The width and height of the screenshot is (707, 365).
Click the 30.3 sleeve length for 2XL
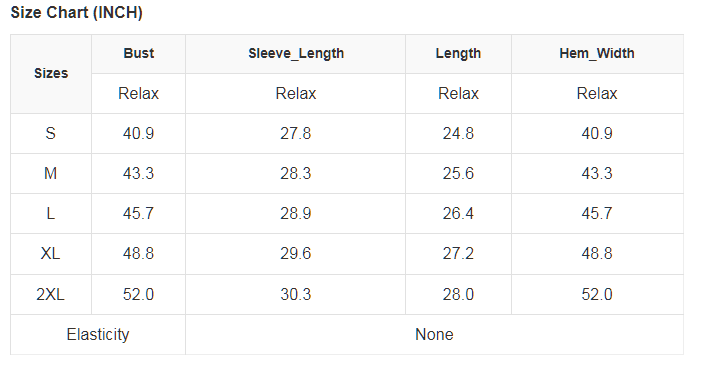pyautogui.click(x=295, y=294)
